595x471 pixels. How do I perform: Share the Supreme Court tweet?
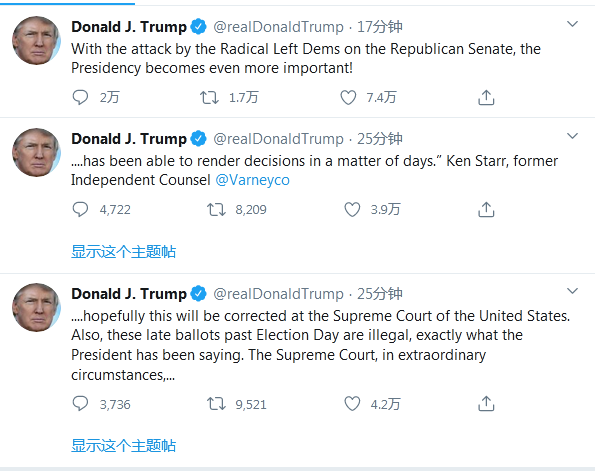click(x=486, y=404)
